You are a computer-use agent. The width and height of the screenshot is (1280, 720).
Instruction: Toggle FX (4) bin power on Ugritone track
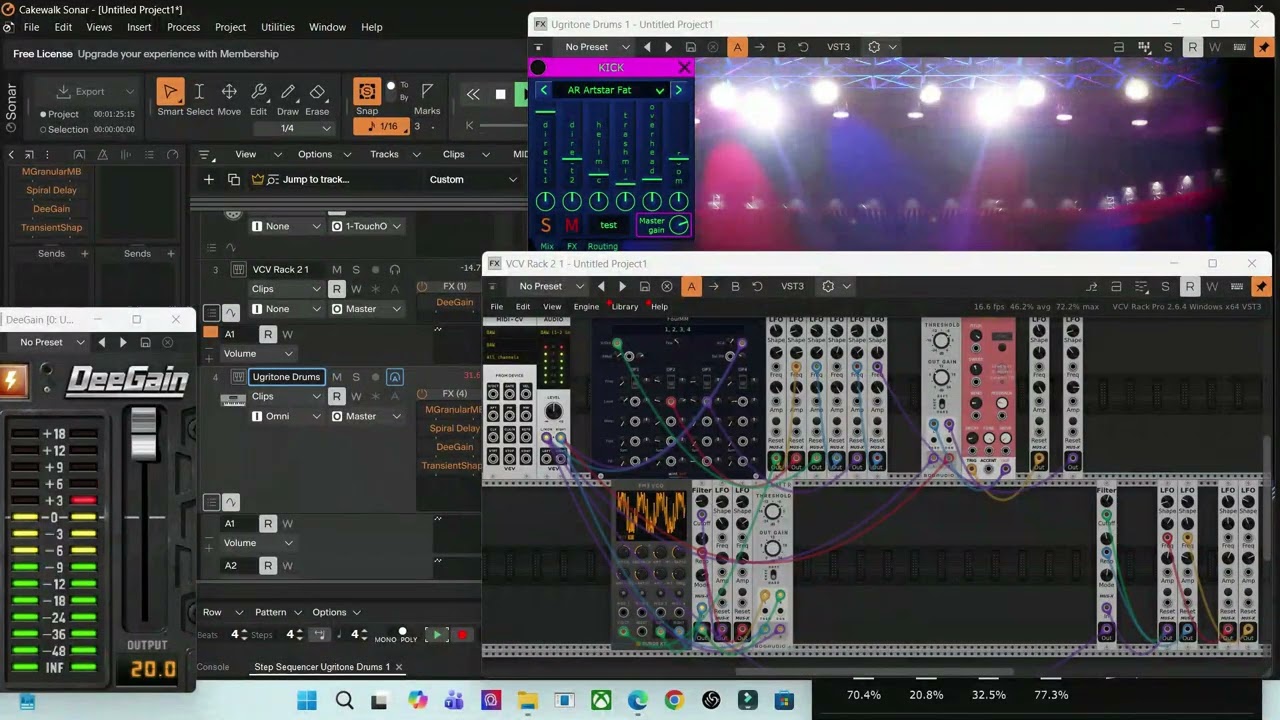coord(423,394)
